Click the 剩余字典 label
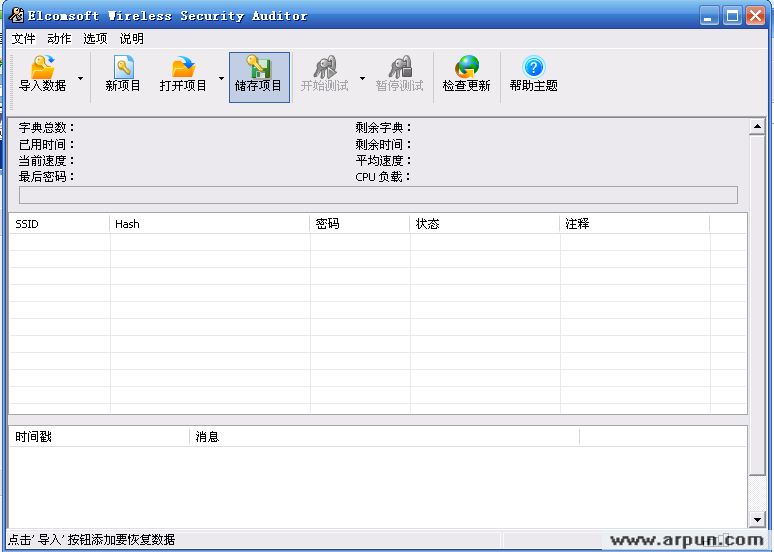 click(x=383, y=127)
